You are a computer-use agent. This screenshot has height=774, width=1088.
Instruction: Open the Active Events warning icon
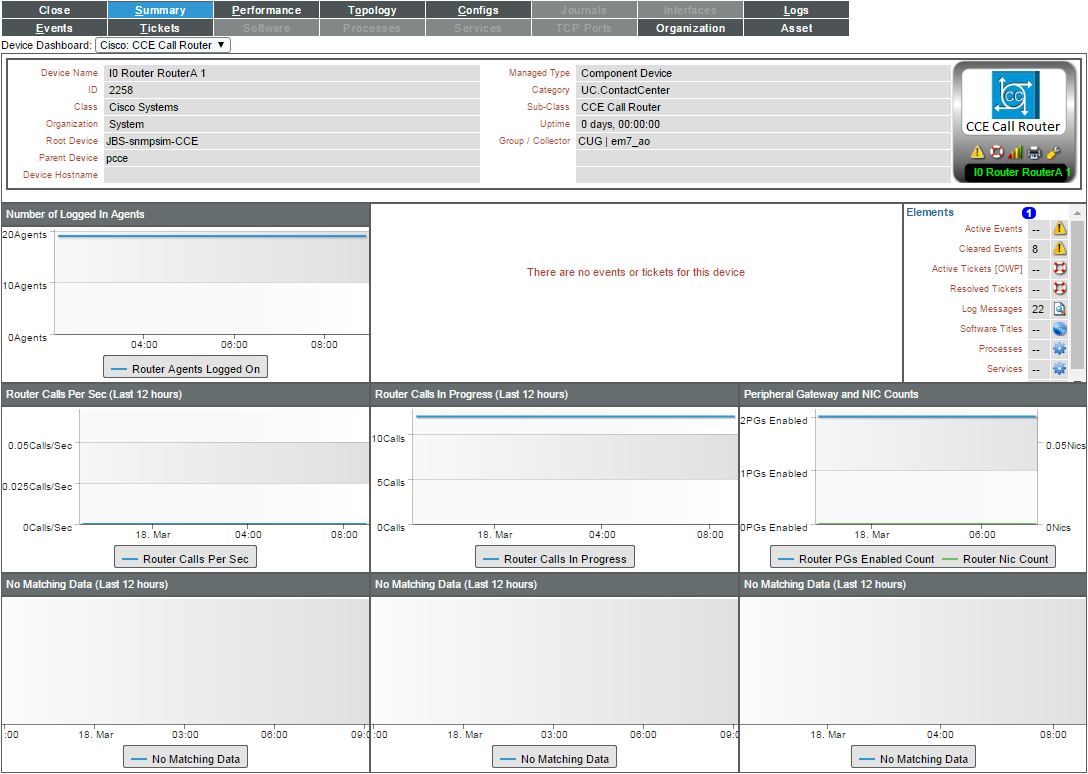pyautogui.click(x=1059, y=228)
